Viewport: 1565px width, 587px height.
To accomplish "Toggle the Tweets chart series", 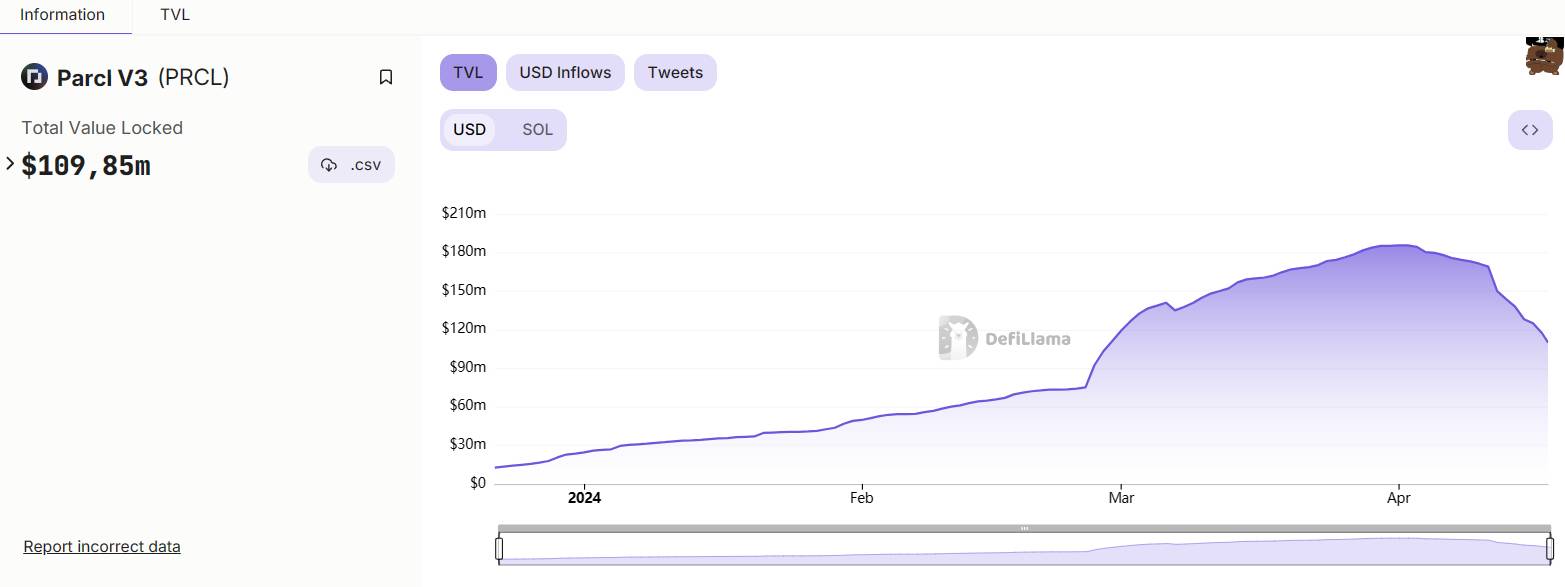I will pos(675,72).
